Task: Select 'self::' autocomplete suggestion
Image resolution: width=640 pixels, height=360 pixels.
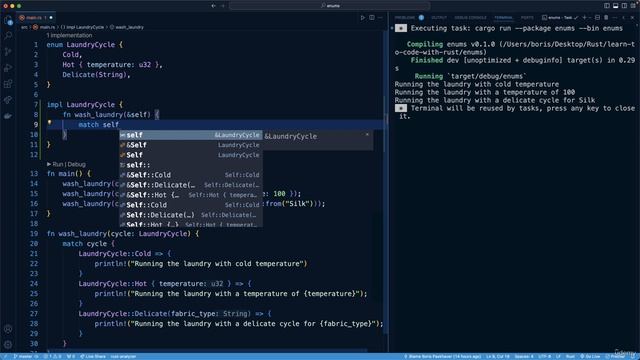Action: [x=191, y=165]
